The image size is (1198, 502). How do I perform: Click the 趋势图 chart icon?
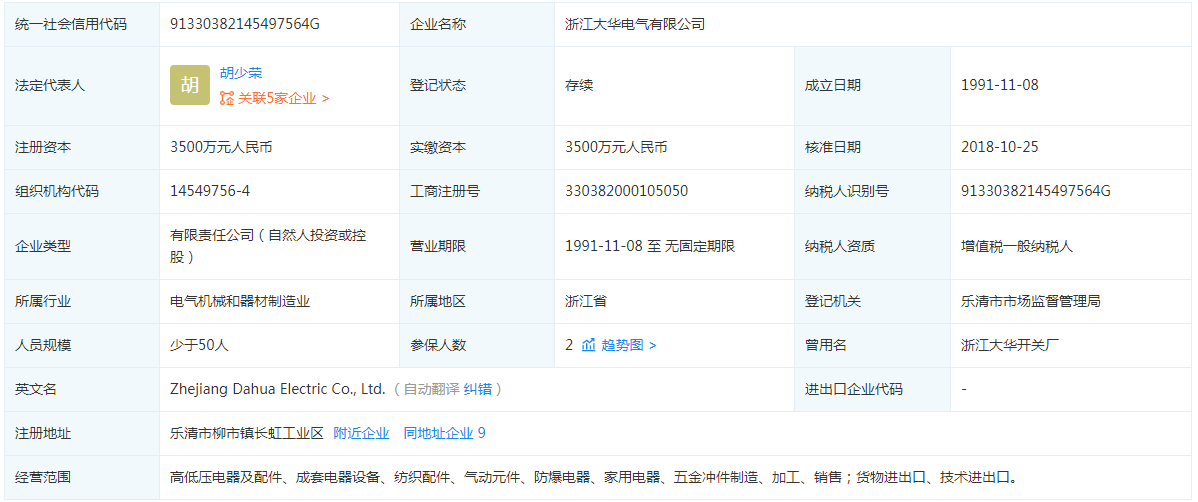[x=589, y=345]
